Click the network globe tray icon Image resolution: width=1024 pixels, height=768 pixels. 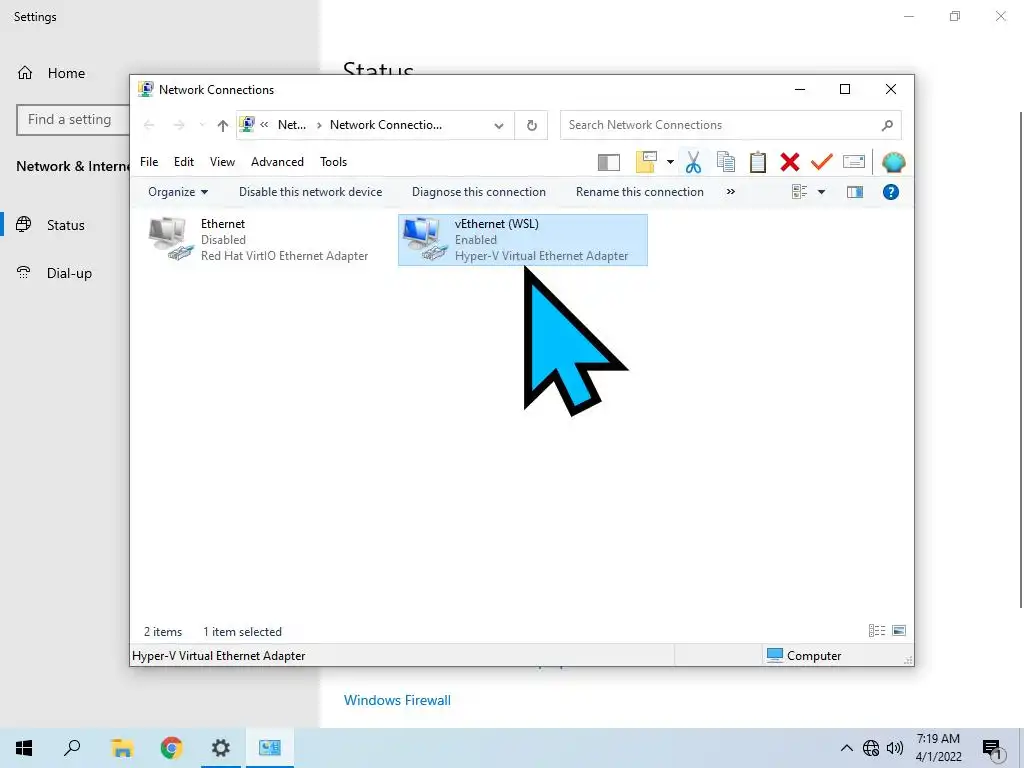[871, 748]
